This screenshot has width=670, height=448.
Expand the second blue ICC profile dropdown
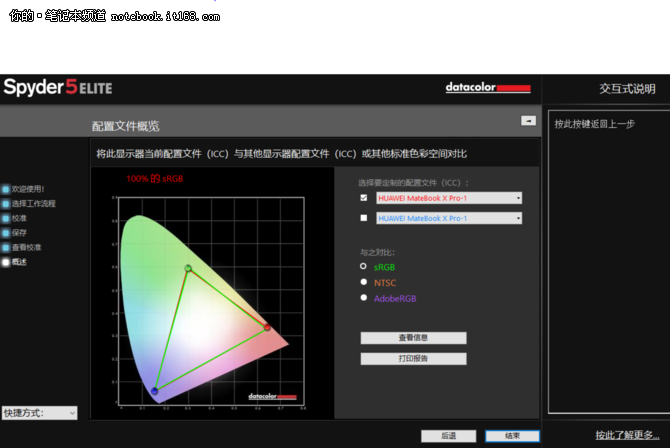[449, 218]
